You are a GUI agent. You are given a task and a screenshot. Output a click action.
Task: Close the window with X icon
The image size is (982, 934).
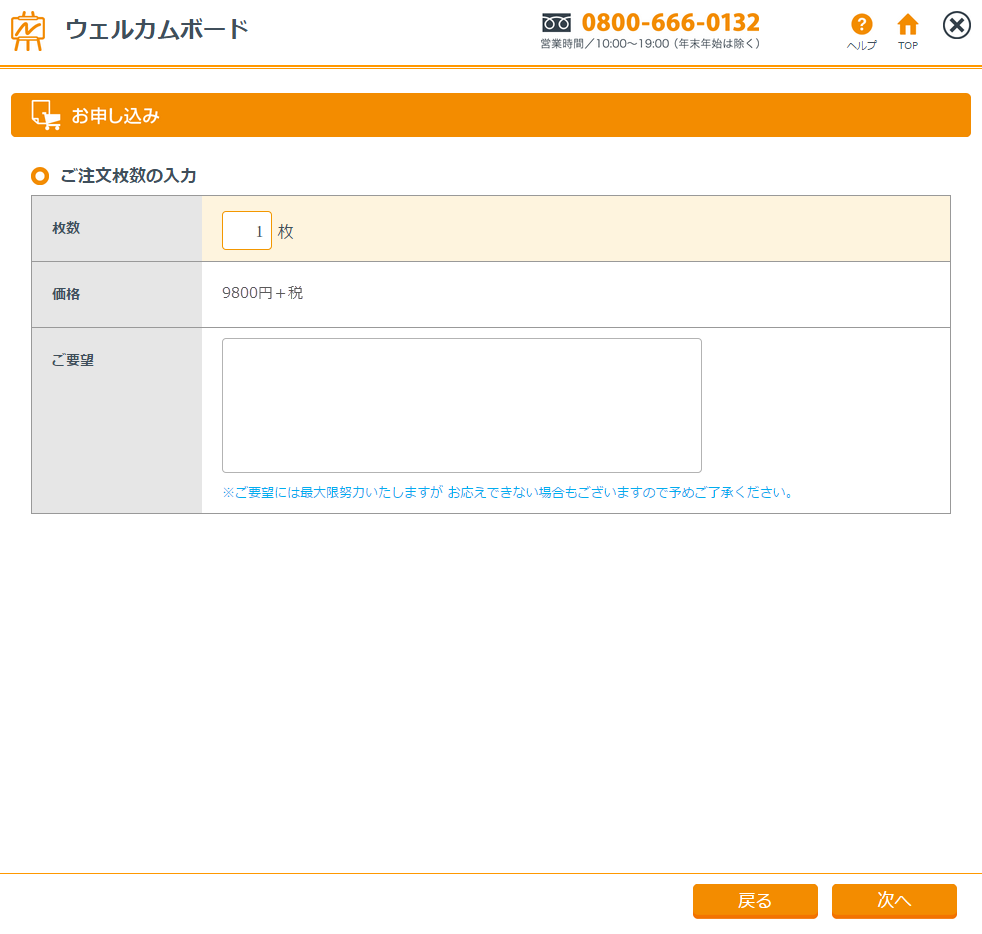(957, 26)
